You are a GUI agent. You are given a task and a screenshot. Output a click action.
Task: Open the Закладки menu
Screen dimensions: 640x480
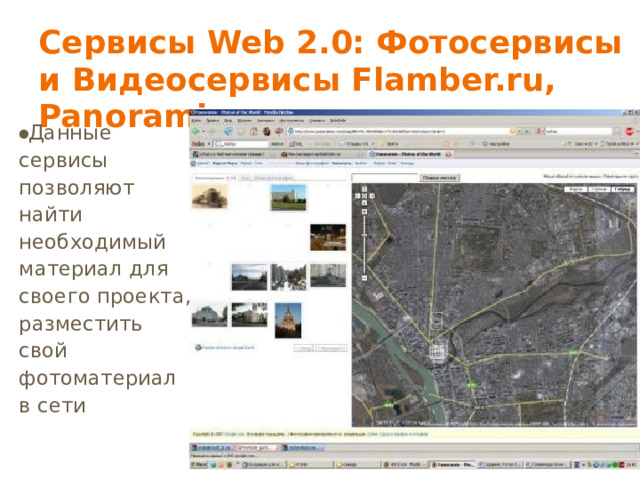(265, 121)
